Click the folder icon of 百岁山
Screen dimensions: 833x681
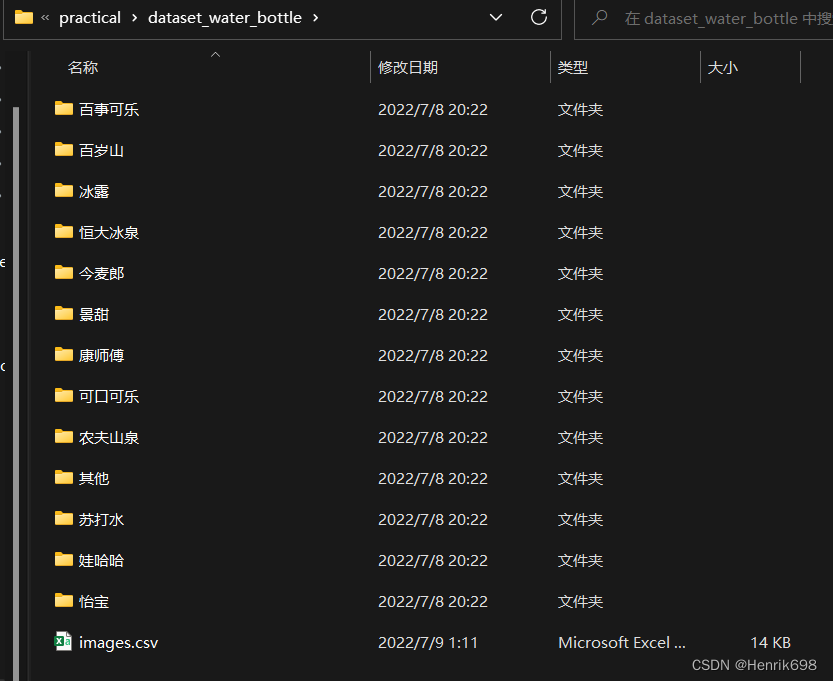click(64, 149)
